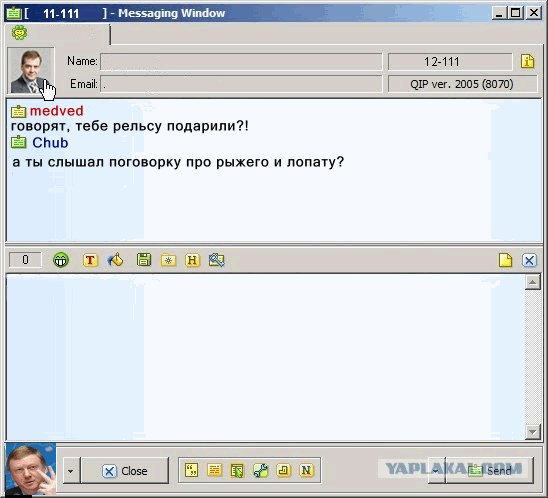Click the Close button

click(x=125, y=471)
